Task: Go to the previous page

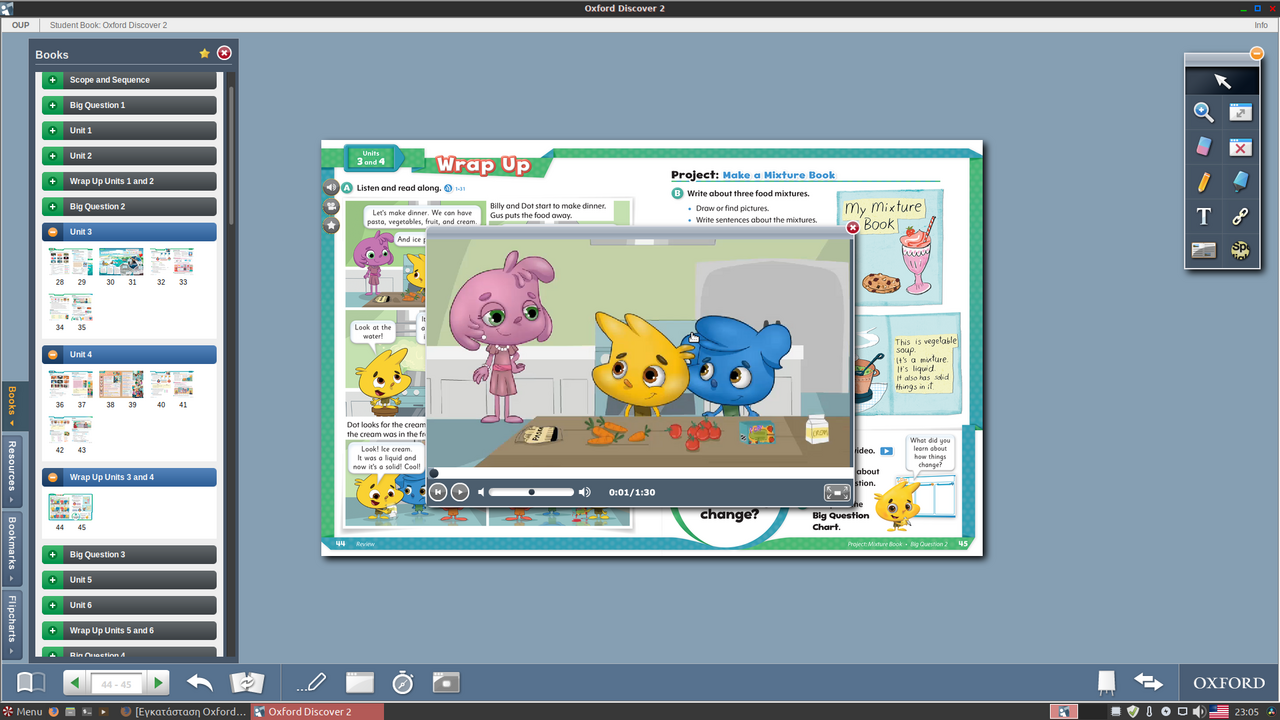Action: tap(75, 683)
